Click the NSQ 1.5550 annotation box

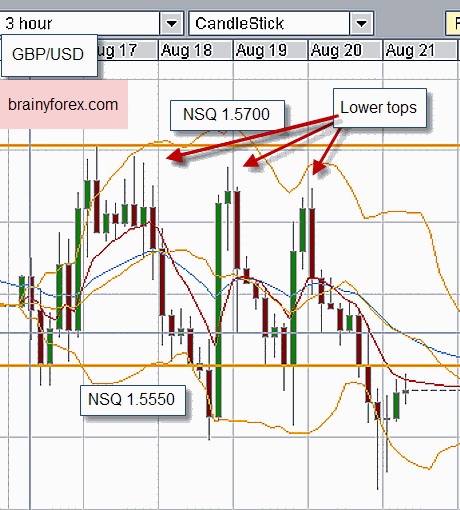tap(133, 400)
